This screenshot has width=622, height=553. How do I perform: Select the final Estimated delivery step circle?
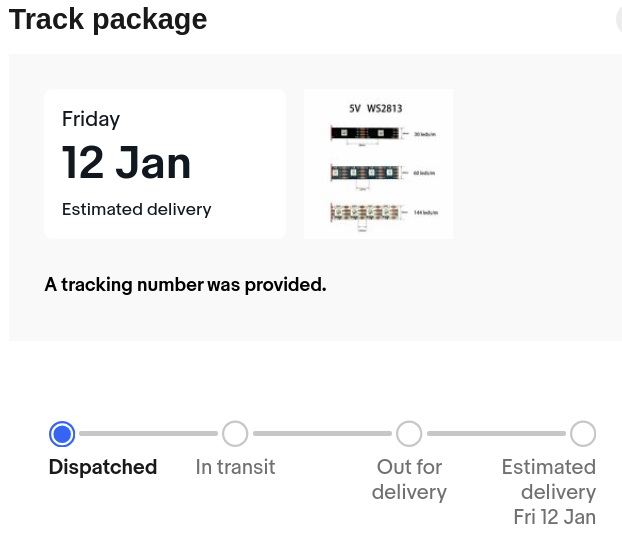pos(583,434)
